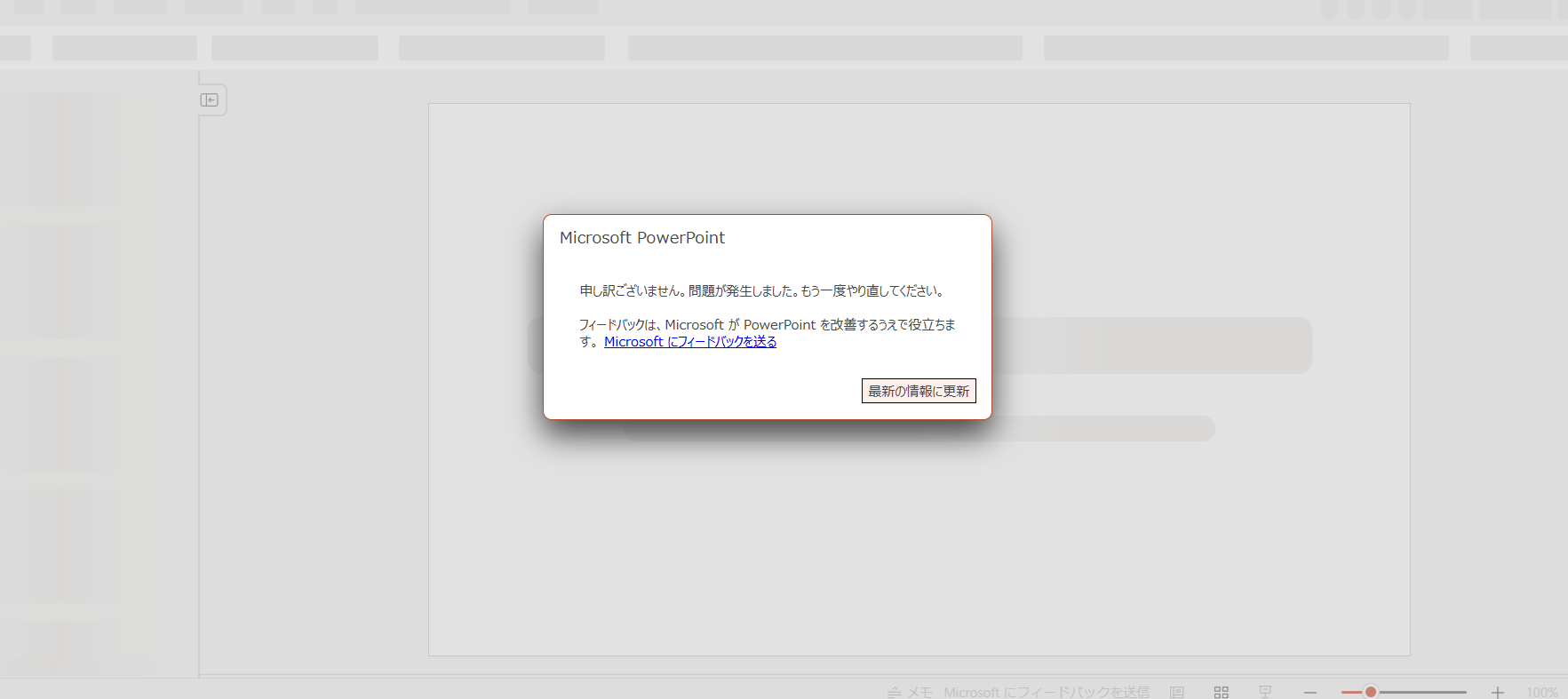This screenshot has width=1568, height=699.
Task: Click the right end of the zoom slider track
Action: coord(1464,692)
